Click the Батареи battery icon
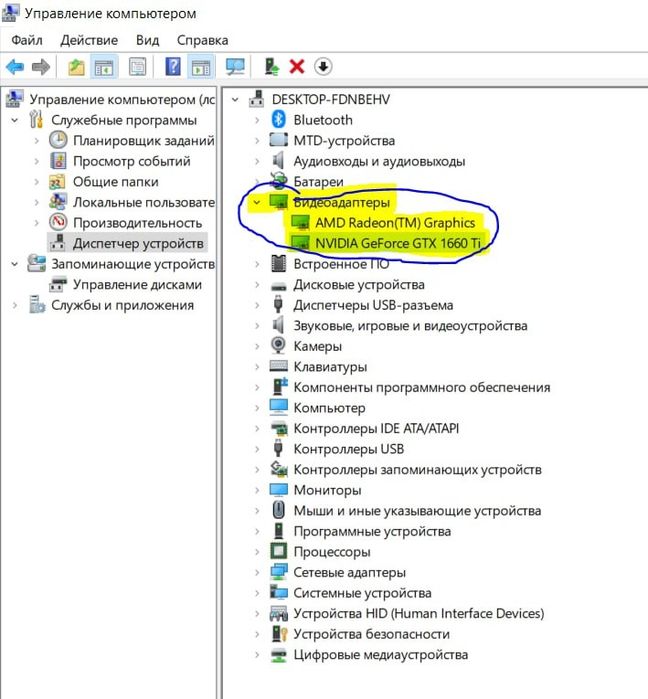This screenshot has height=699, width=648. click(x=279, y=180)
